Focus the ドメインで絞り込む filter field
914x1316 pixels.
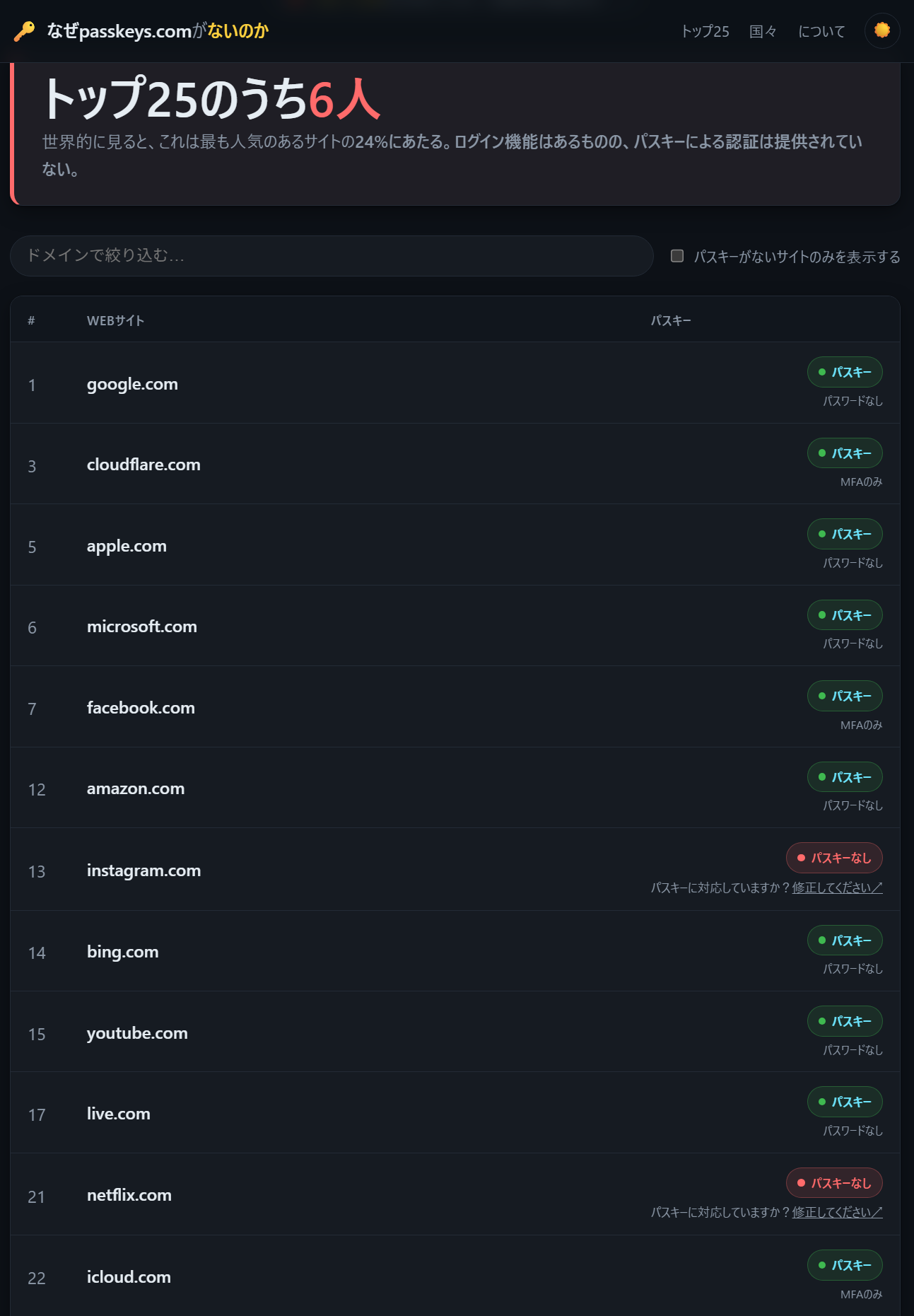click(x=332, y=255)
